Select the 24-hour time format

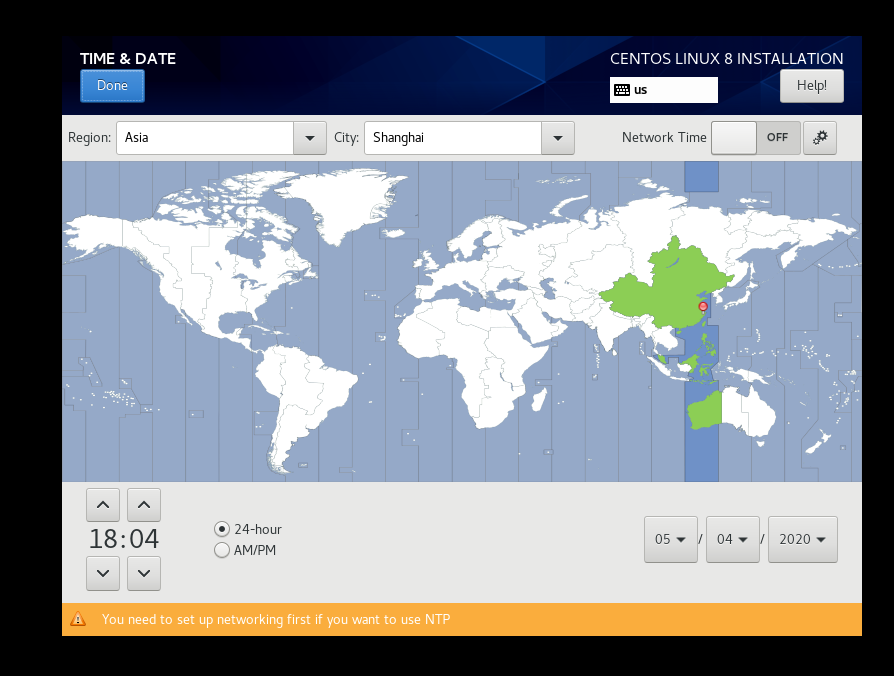click(x=248, y=529)
